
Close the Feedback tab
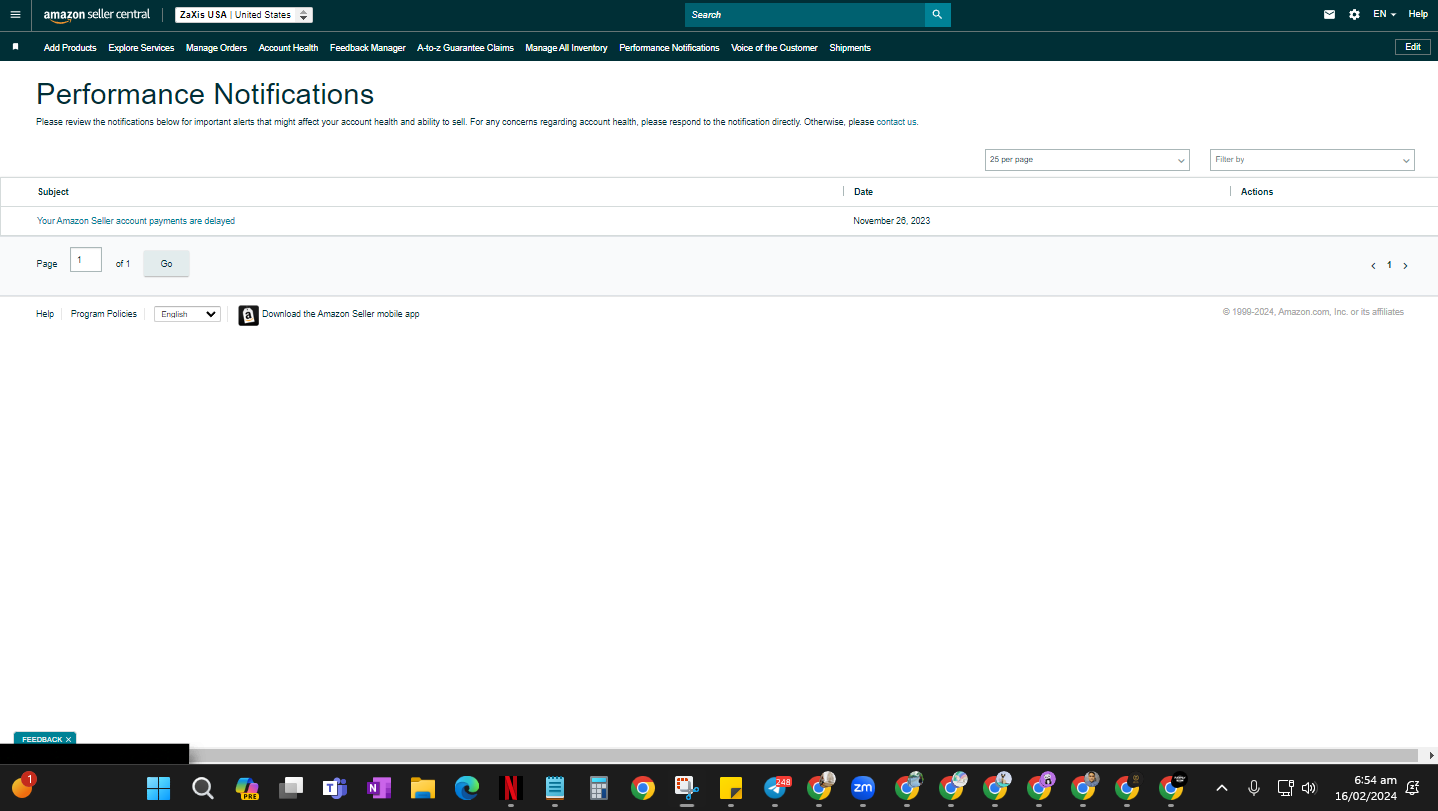(68, 739)
